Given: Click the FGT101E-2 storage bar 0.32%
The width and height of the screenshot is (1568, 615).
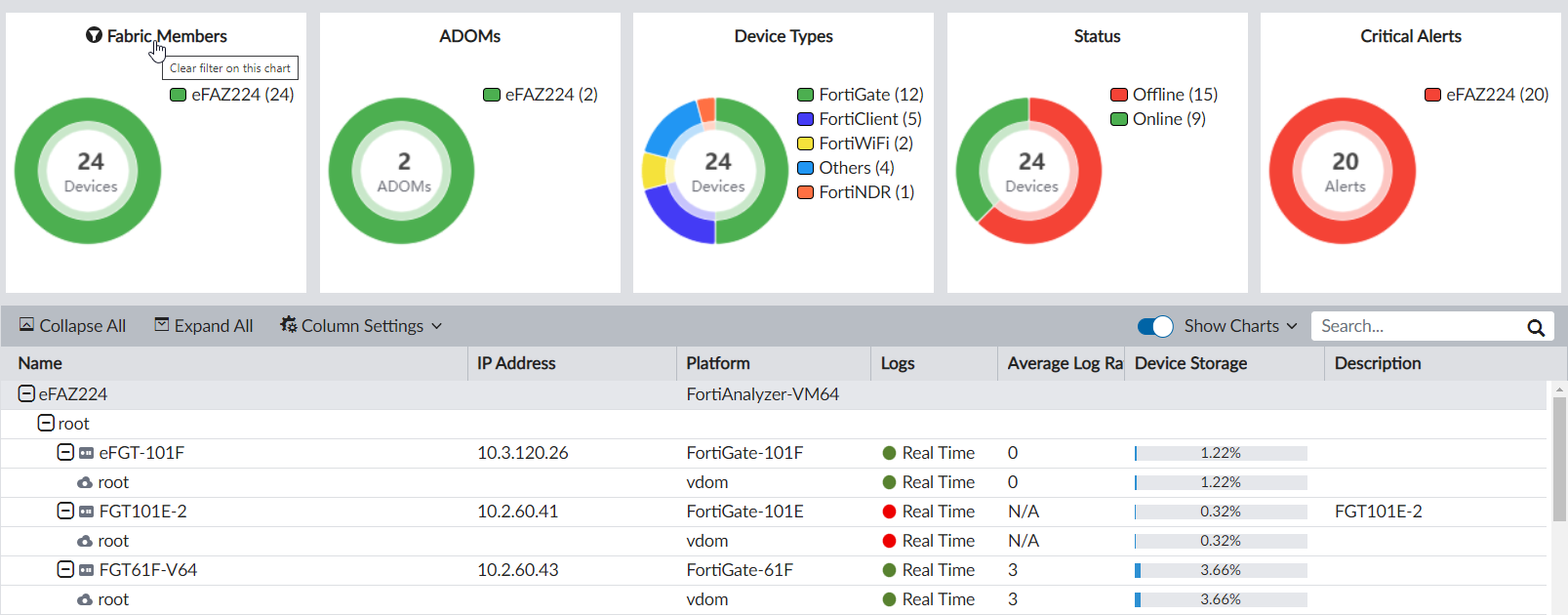Looking at the screenshot, I should click(x=1221, y=512).
